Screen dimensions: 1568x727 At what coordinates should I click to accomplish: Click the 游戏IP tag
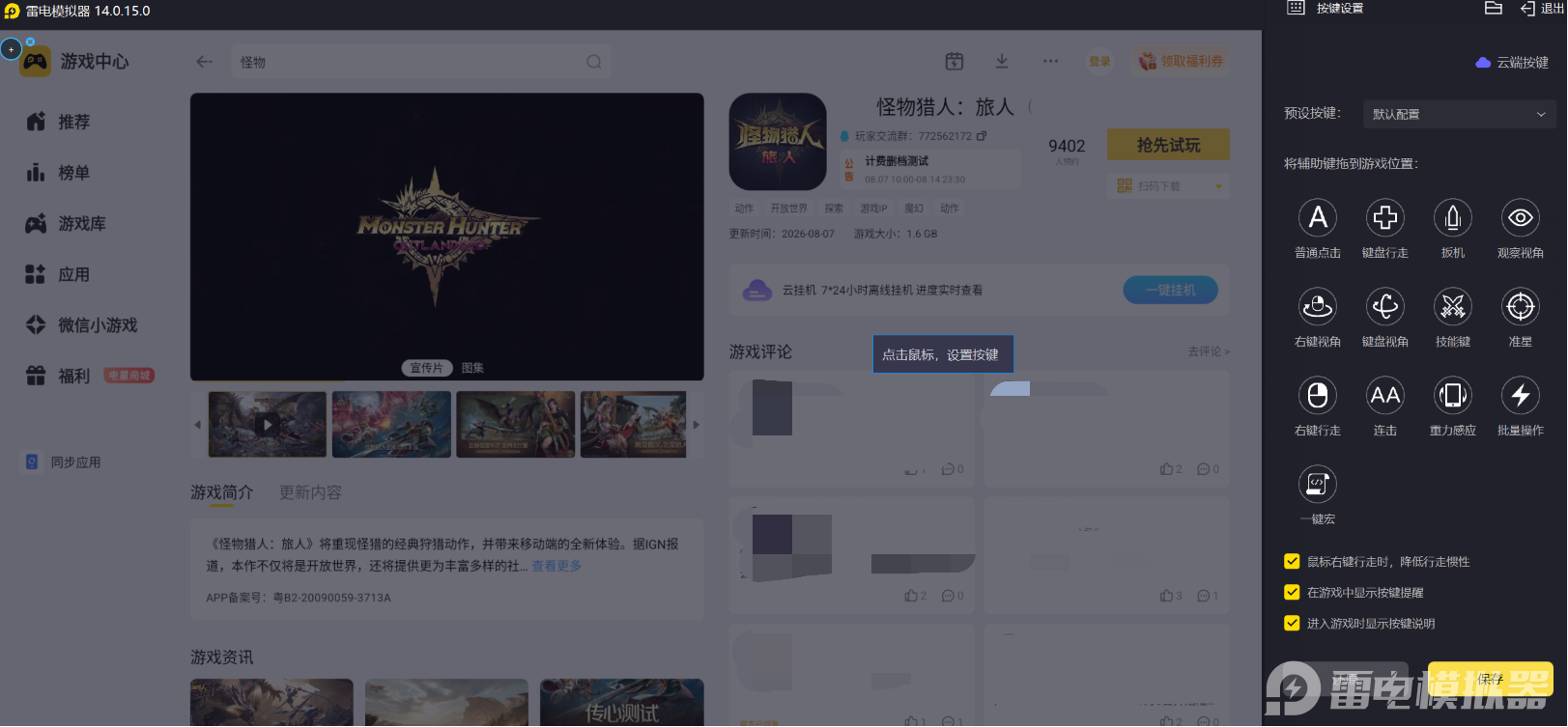click(873, 209)
